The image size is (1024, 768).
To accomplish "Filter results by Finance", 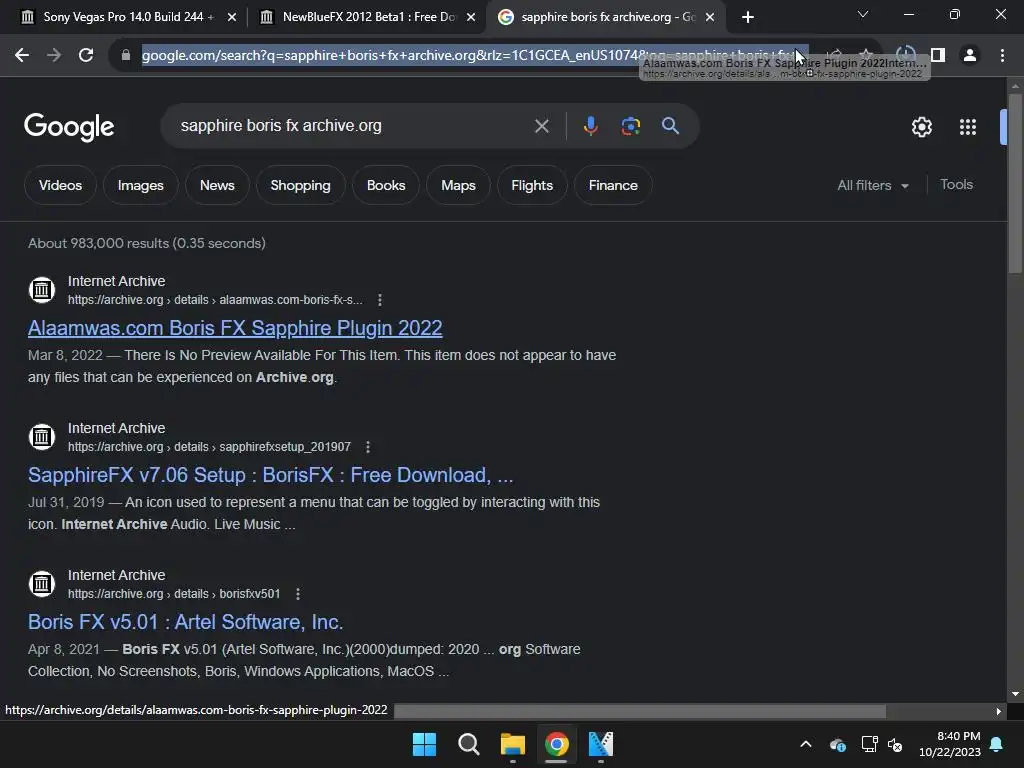I will (613, 185).
